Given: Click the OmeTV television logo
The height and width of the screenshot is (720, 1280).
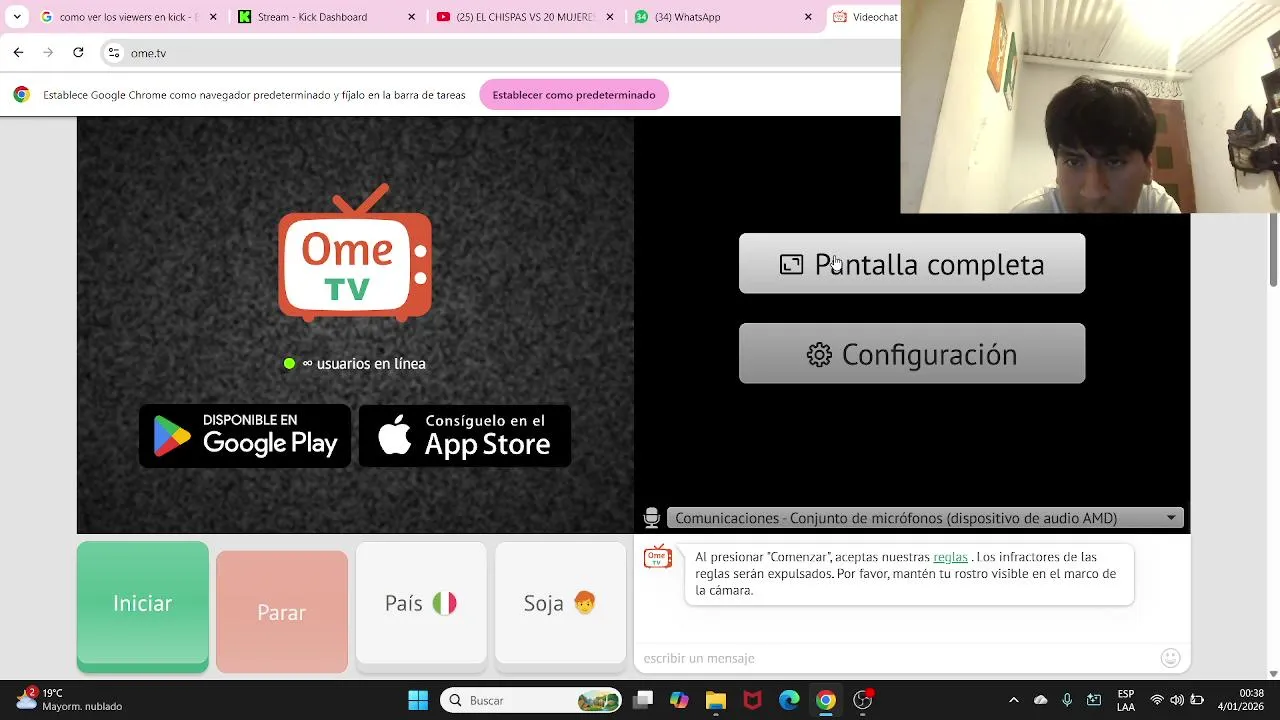Looking at the screenshot, I should tap(355, 252).
